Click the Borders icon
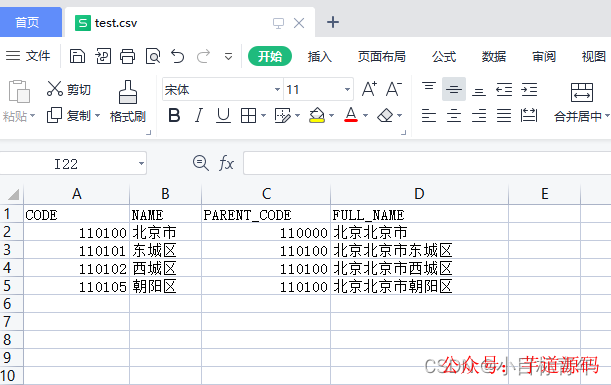611x385 pixels. [x=248, y=116]
